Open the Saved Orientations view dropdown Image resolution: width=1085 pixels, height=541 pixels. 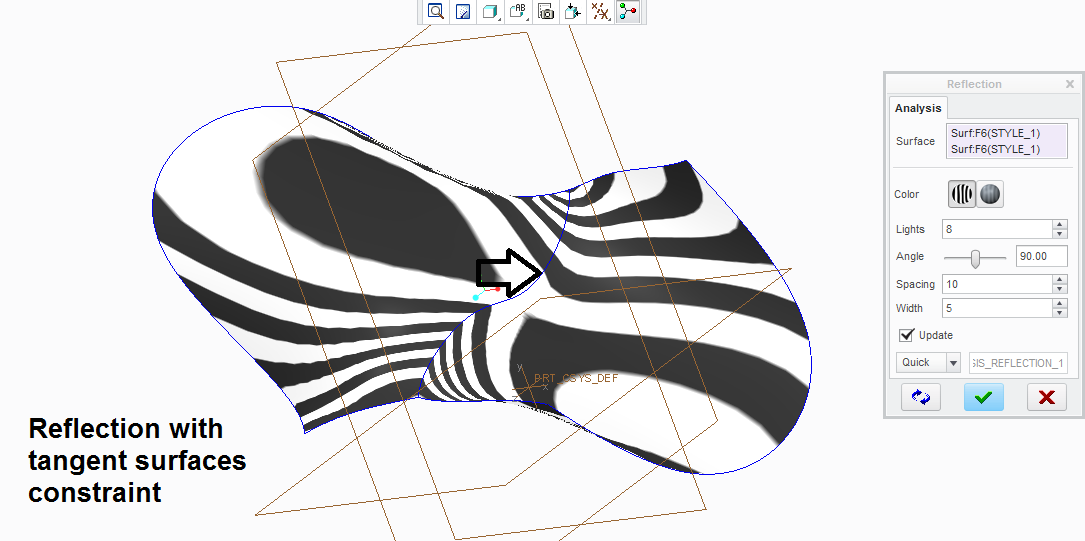pyautogui.click(x=518, y=11)
